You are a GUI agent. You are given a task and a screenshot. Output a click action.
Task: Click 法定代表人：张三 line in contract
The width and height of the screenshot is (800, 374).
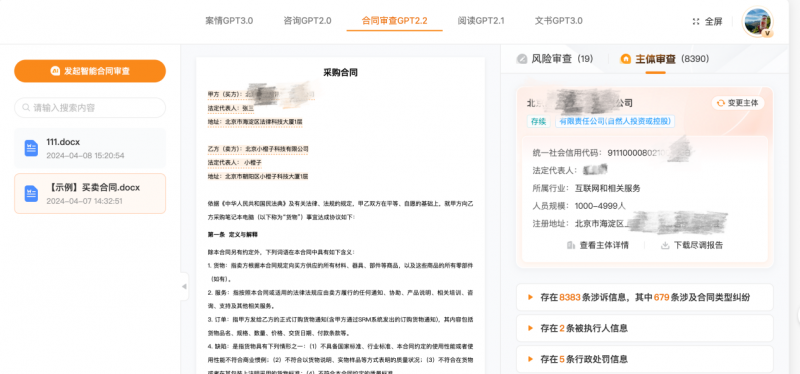pos(231,108)
